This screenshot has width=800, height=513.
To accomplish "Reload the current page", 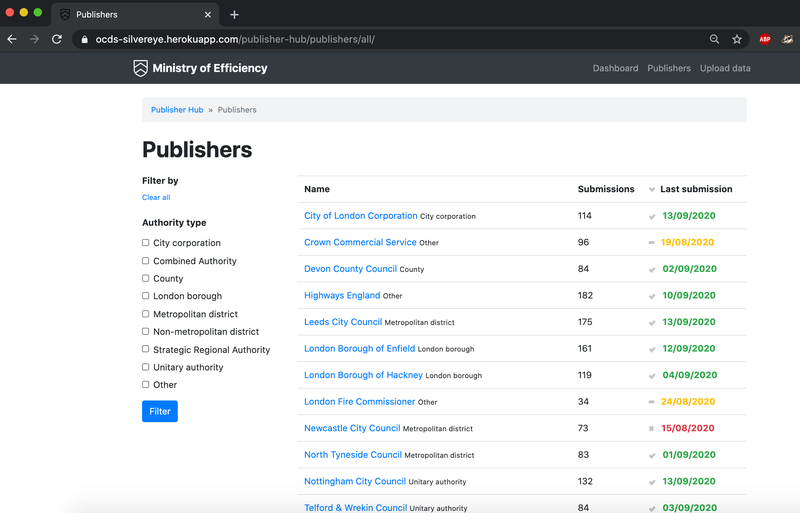I will (57, 39).
